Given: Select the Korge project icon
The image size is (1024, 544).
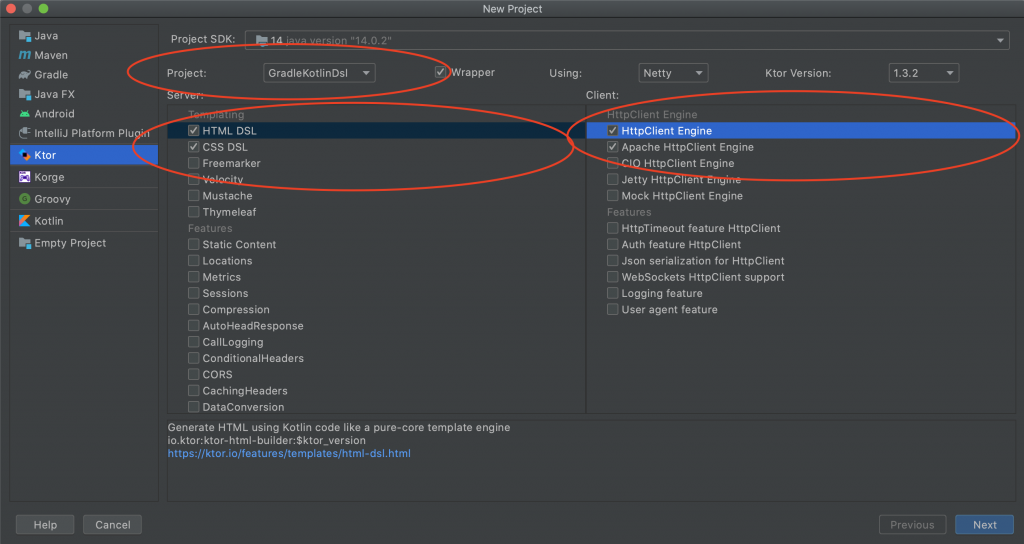Looking at the screenshot, I should (x=25, y=177).
